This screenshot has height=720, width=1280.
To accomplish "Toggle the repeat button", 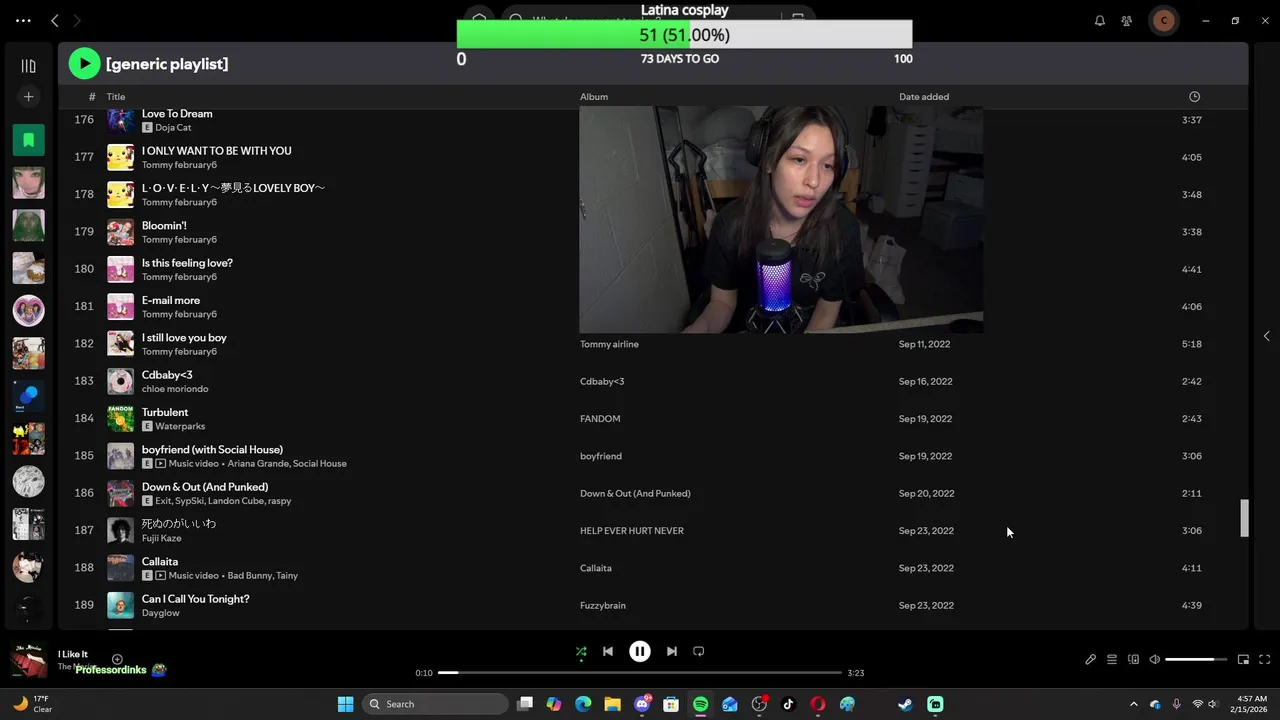I will 699,651.
